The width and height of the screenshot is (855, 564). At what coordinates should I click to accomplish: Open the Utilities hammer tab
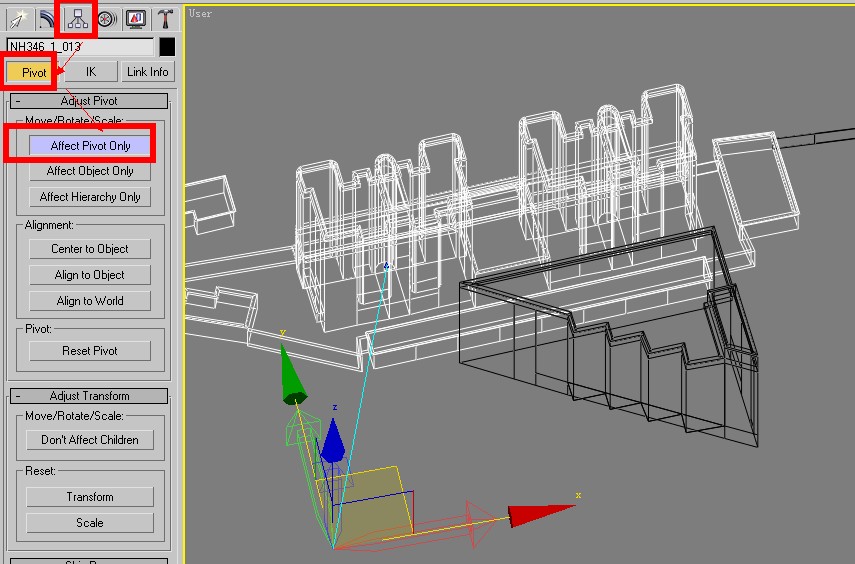click(x=165, y=20)
